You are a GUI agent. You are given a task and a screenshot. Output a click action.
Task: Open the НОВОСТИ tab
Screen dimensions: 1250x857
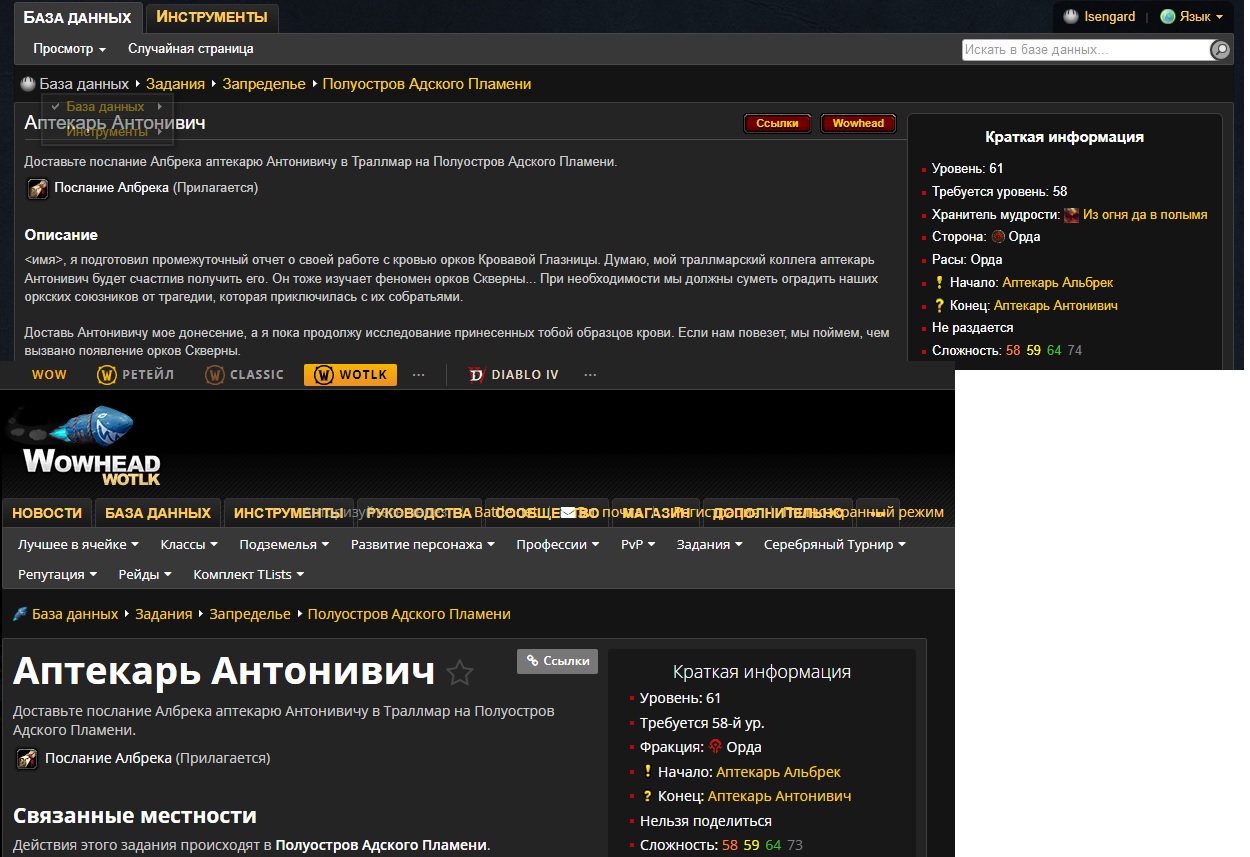point(47,513)
